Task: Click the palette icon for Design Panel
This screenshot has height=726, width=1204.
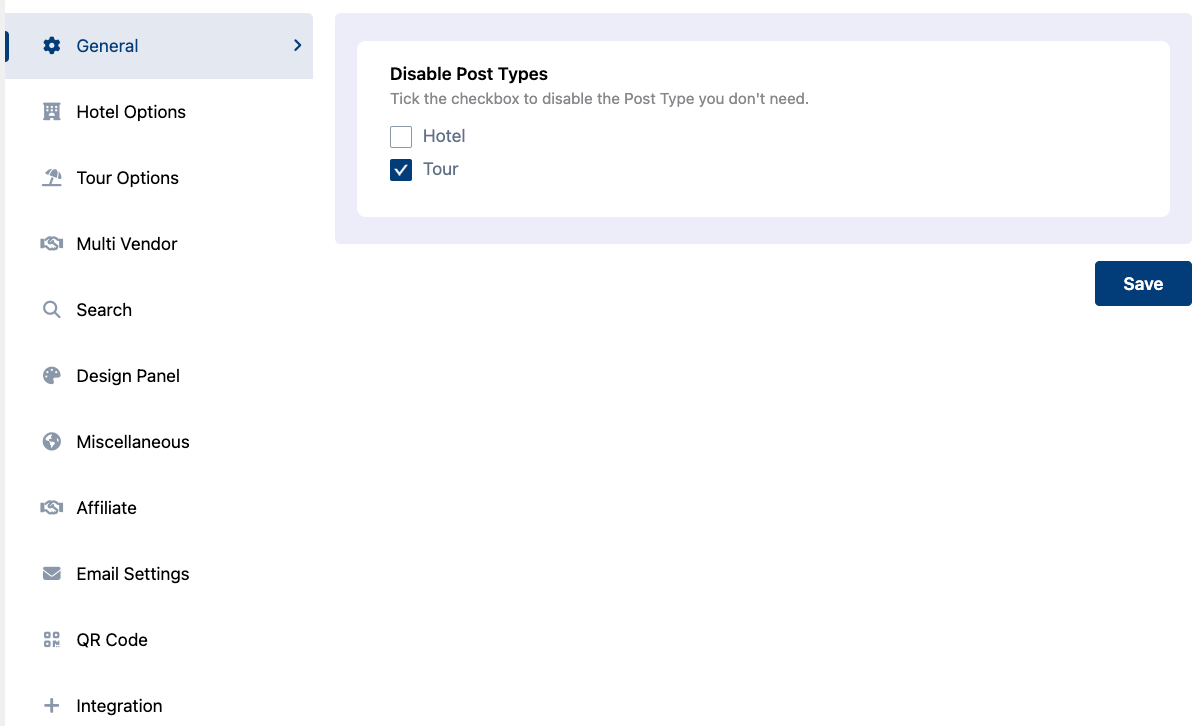Action: click(52, 376)
